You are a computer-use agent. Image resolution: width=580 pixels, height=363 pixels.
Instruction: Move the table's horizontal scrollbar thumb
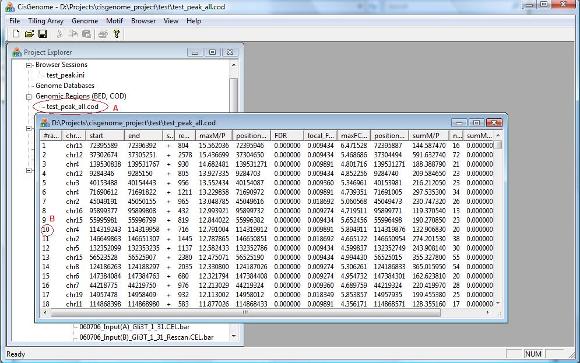[245, 313]
